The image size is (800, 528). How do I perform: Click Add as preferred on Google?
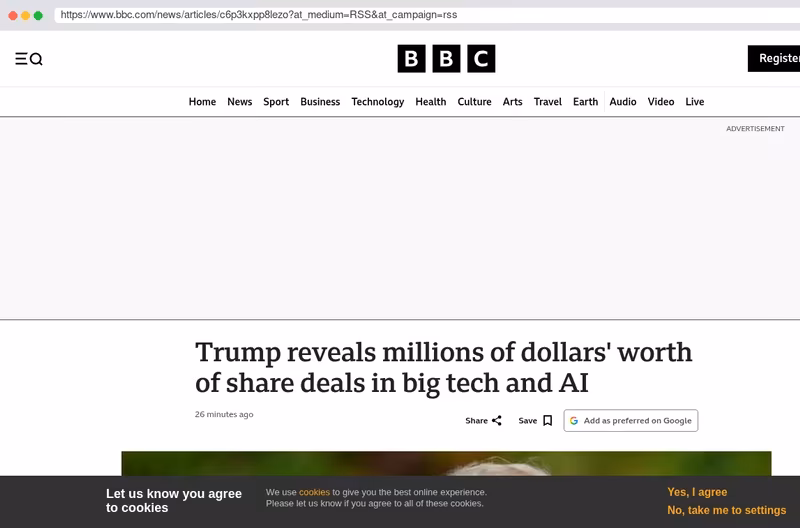631,421
